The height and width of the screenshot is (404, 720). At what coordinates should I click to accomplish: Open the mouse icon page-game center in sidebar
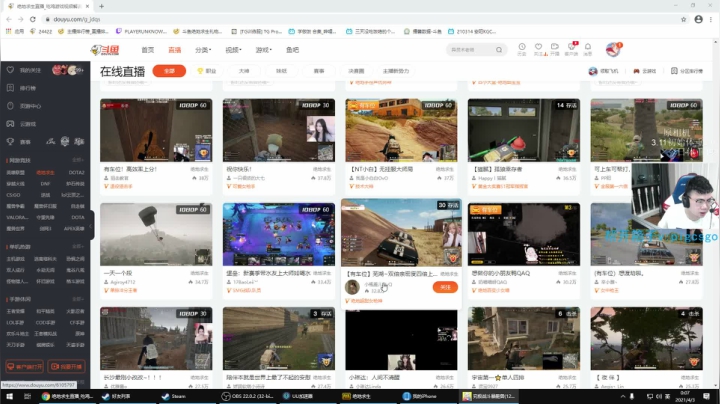pyautogui.click(x=11, y=106)
